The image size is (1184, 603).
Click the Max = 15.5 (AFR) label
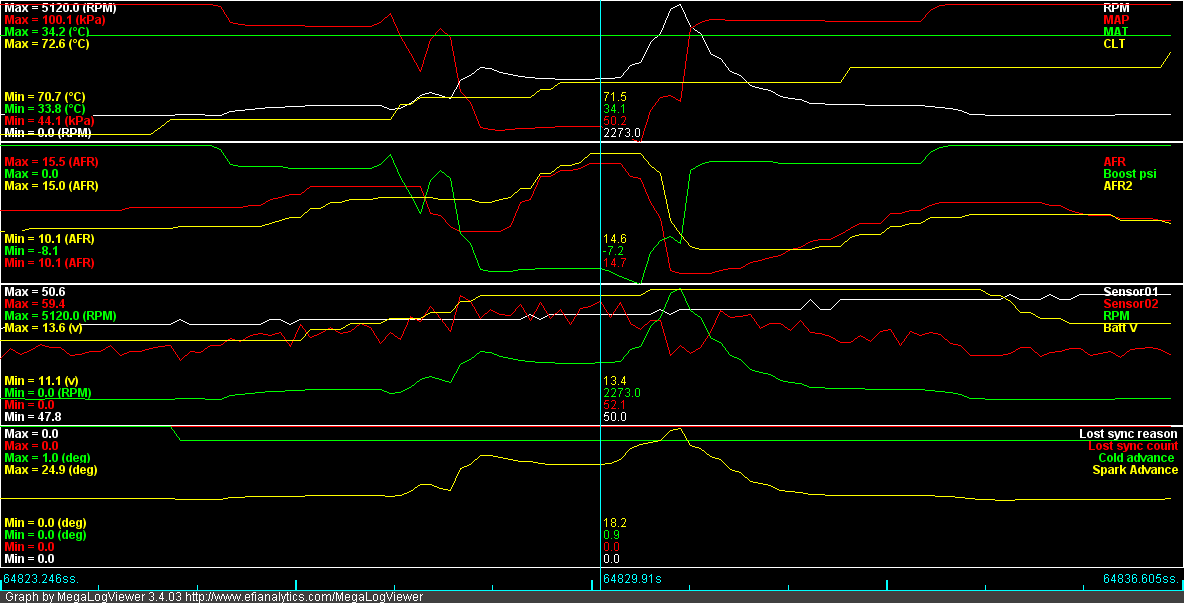[x=51, y=161]
